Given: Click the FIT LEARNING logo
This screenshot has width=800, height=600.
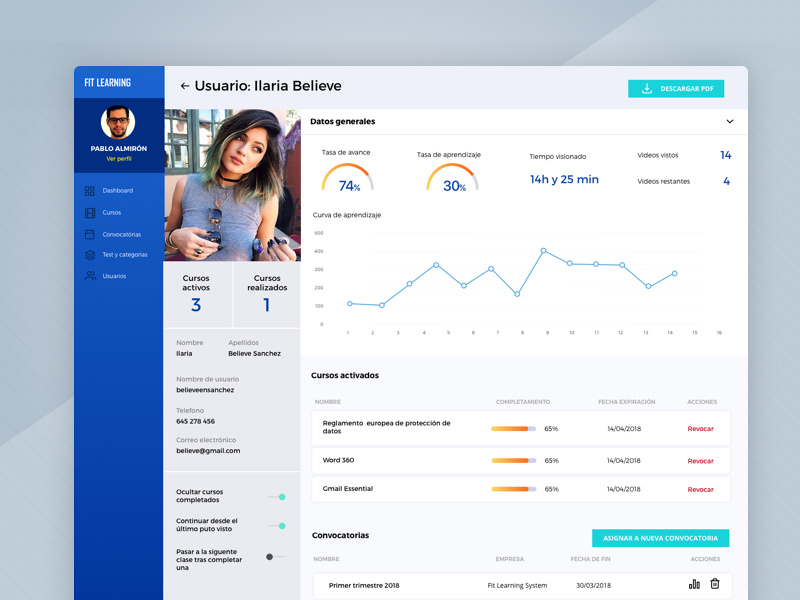Looking at the screenshot, I should [x=108, y=83].
